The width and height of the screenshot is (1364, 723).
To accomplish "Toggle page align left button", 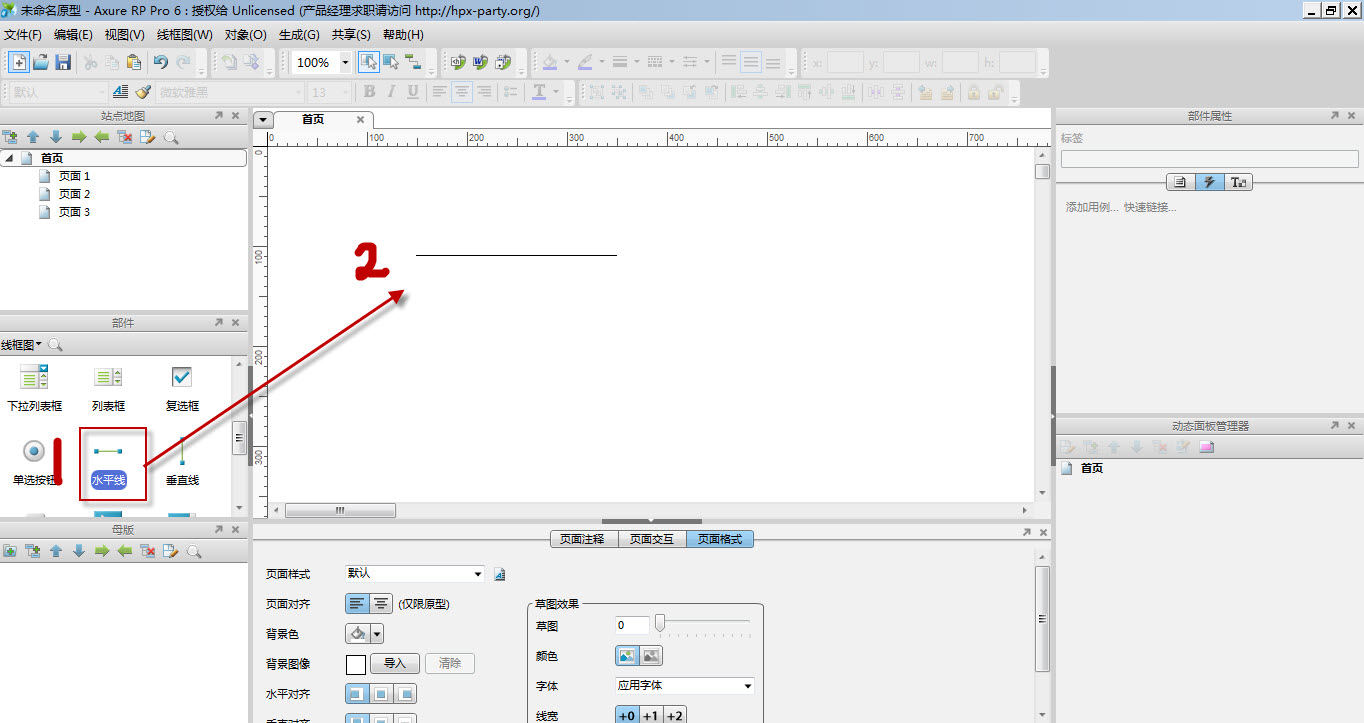I will point(357,604).
